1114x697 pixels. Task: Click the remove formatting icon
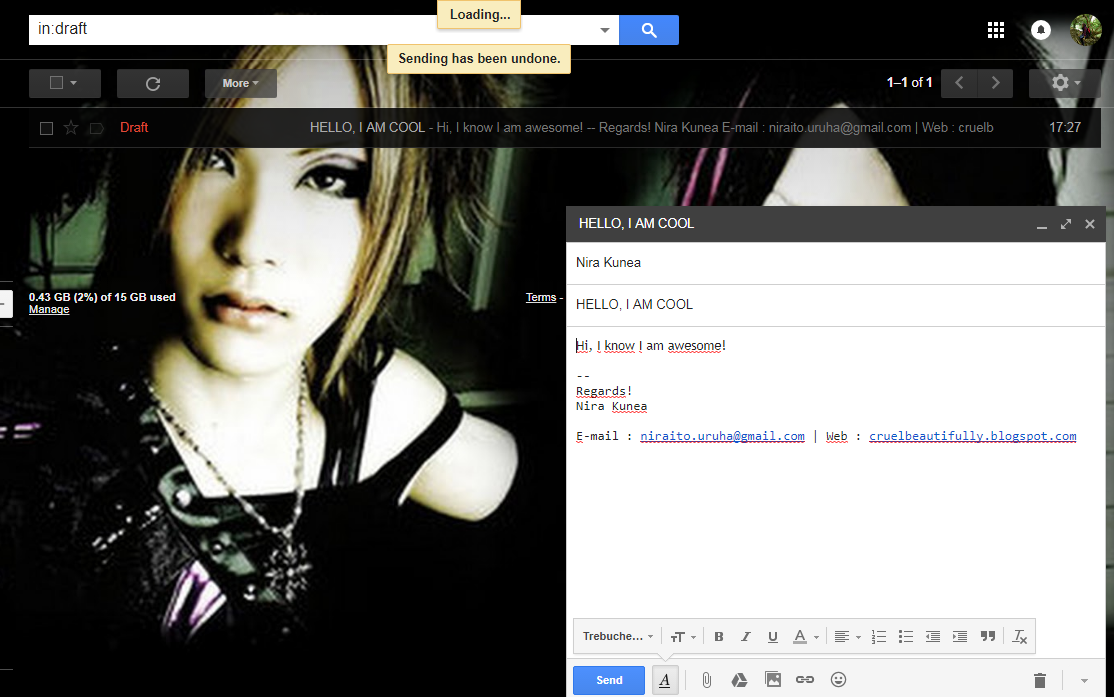(x=1020, y=636)
